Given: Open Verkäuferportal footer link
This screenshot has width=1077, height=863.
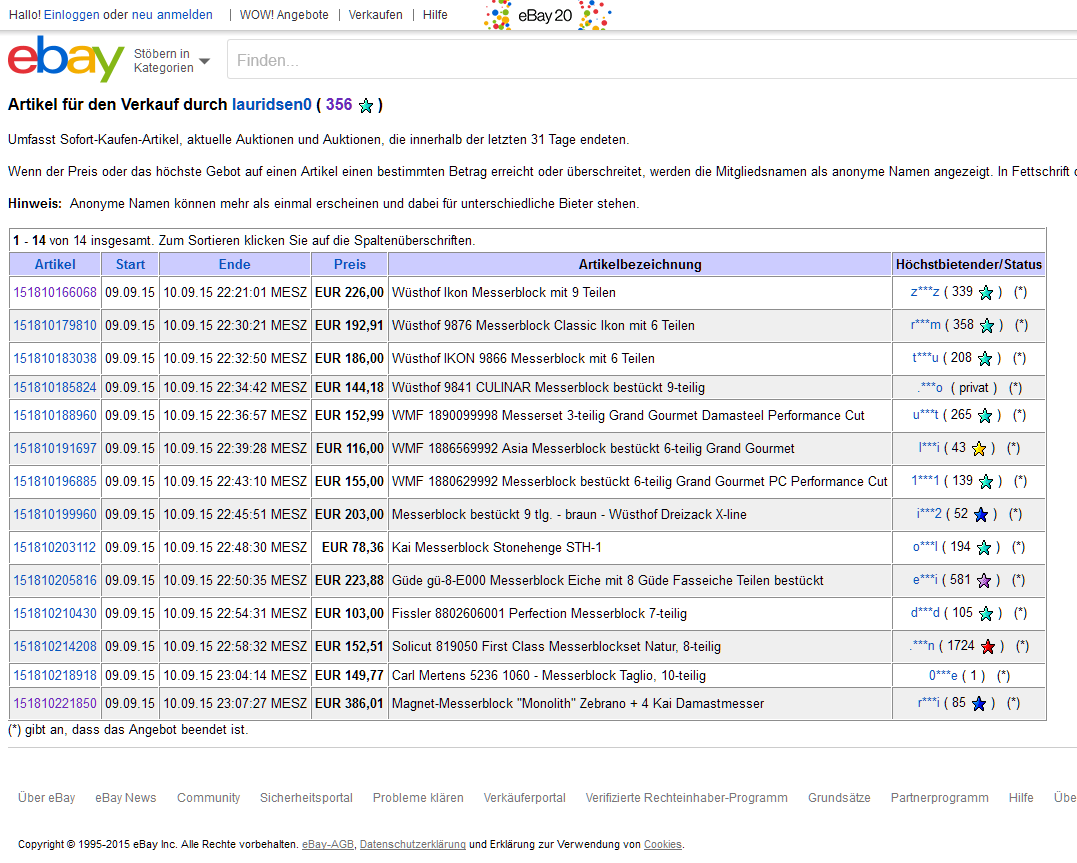Looking at the screenshot, I should click(x=525, y=798).
